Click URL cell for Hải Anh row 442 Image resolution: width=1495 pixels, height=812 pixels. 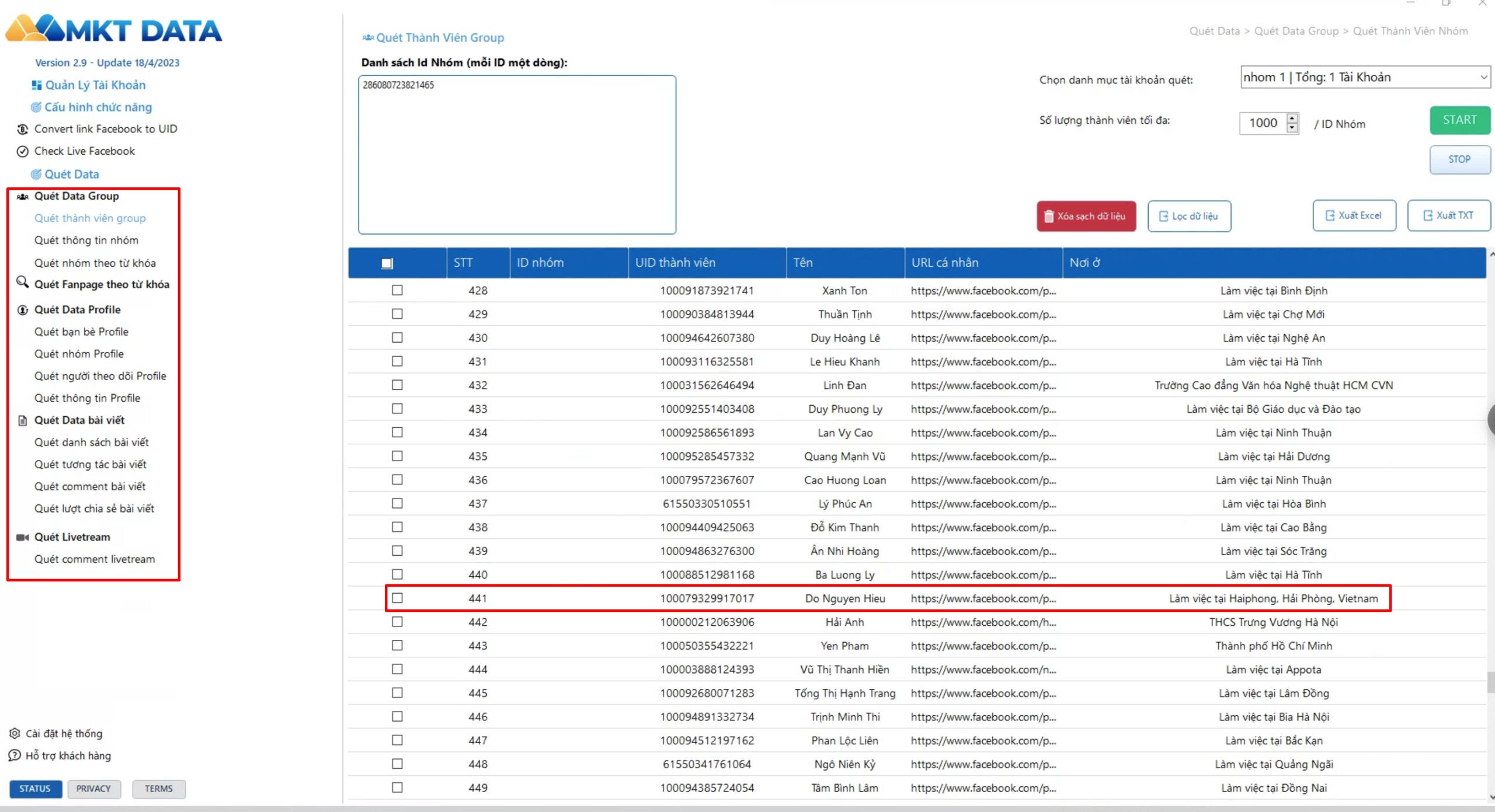click(x=983, y=622)
